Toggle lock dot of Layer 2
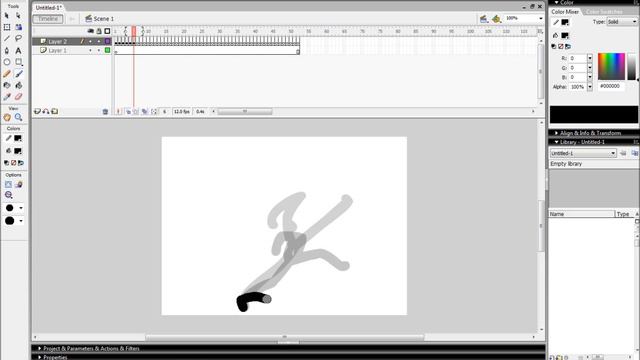The height and width of the screenshot is (360, 640). click(99, 42)
